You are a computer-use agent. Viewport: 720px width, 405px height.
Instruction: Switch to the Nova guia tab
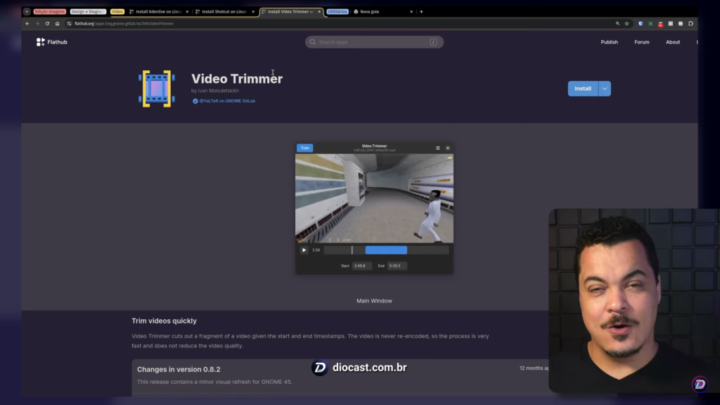click(372, 12)
